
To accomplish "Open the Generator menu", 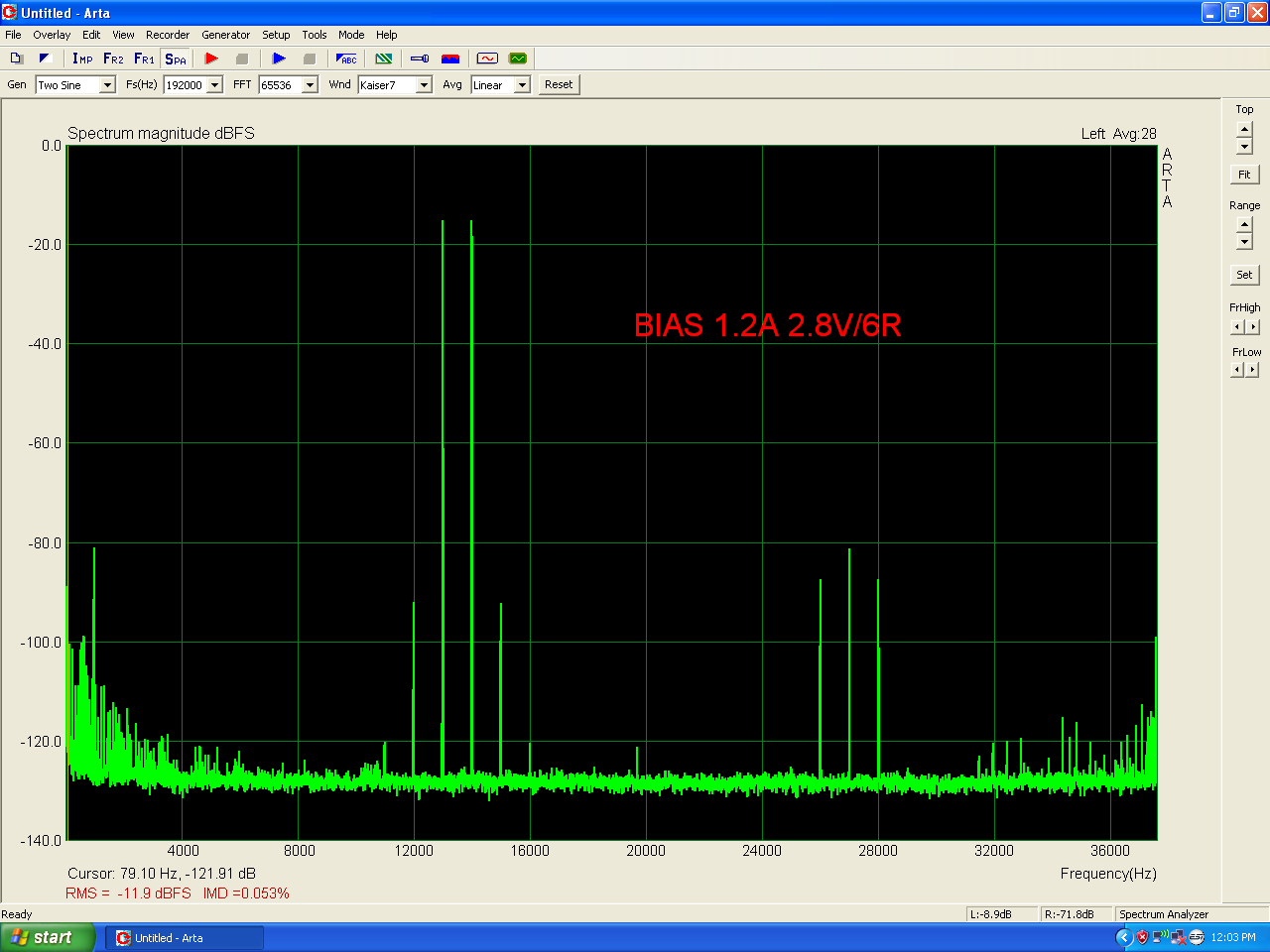I will pos(226,35).
